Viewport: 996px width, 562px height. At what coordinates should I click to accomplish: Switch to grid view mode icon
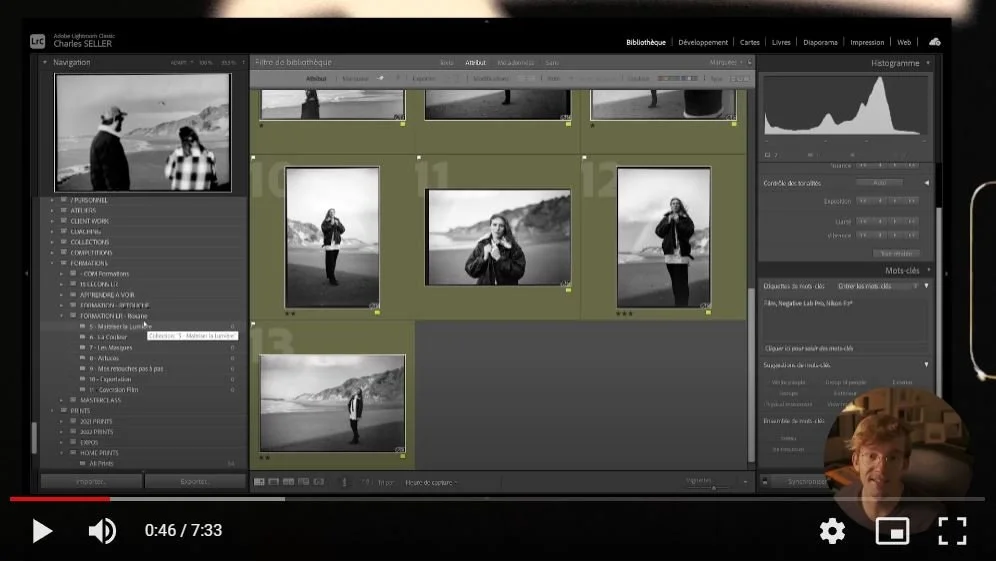[x=260, y=482]
